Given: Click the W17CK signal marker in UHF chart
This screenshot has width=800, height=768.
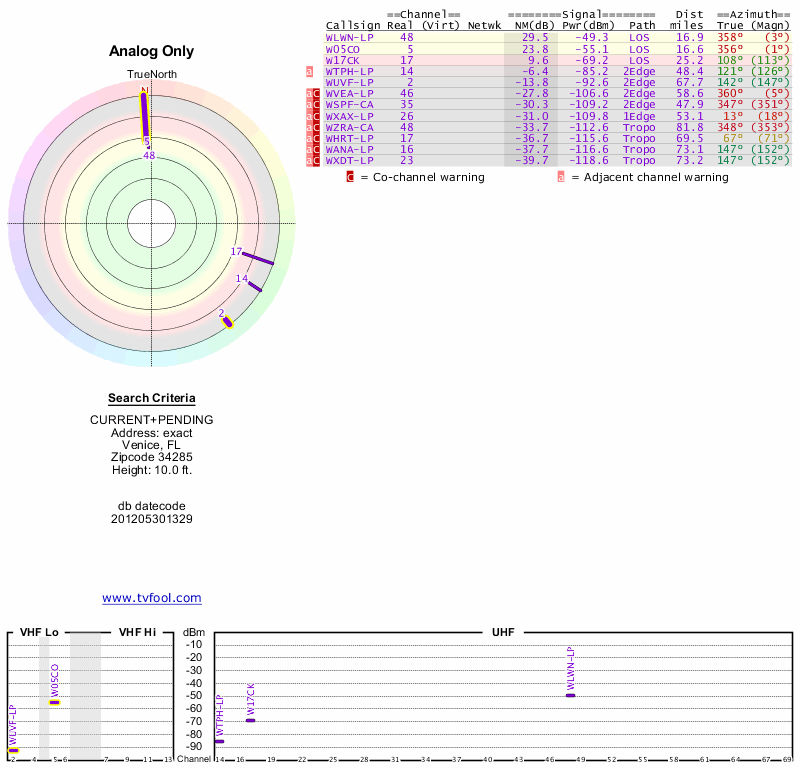Looking at the screenshot, I should click(251, 721).
